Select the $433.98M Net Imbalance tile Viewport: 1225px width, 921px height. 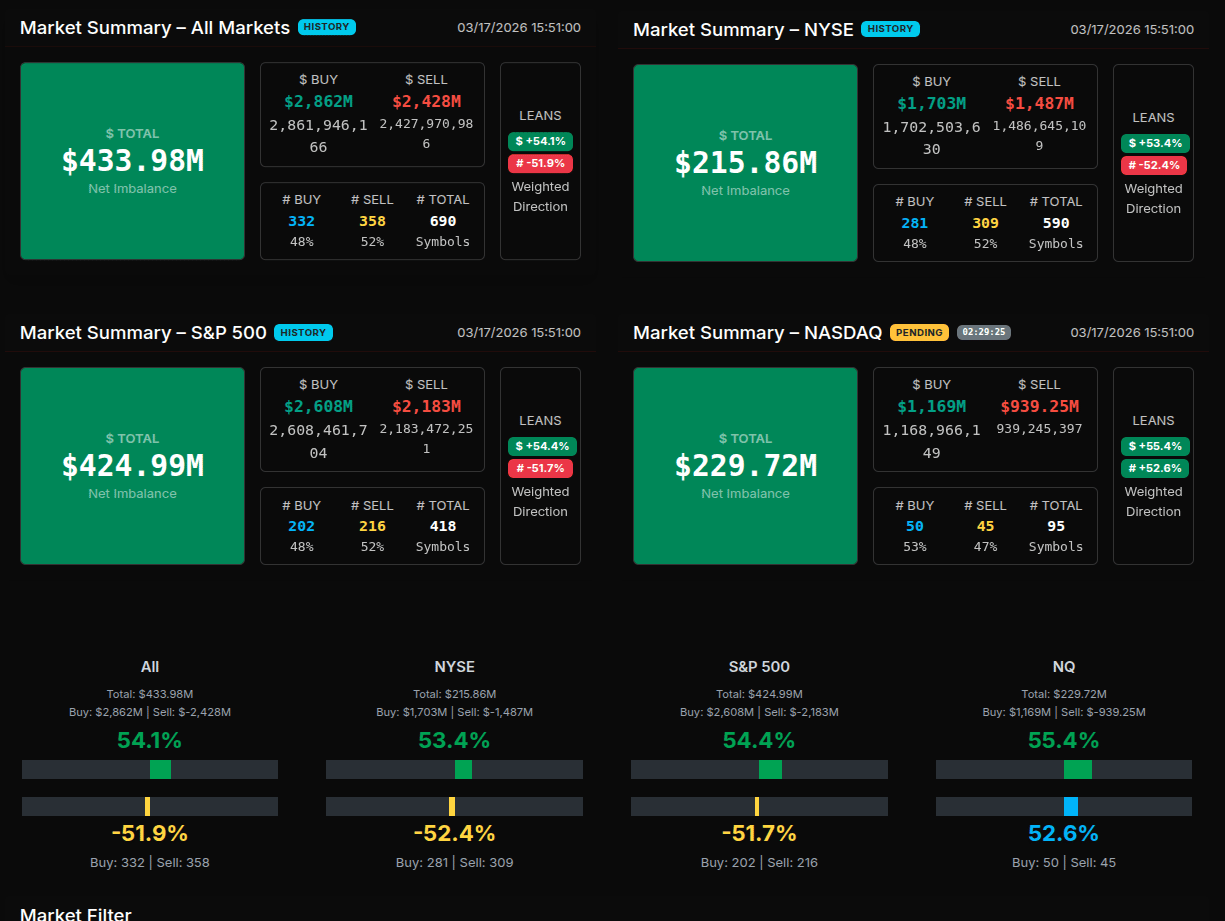132,161
